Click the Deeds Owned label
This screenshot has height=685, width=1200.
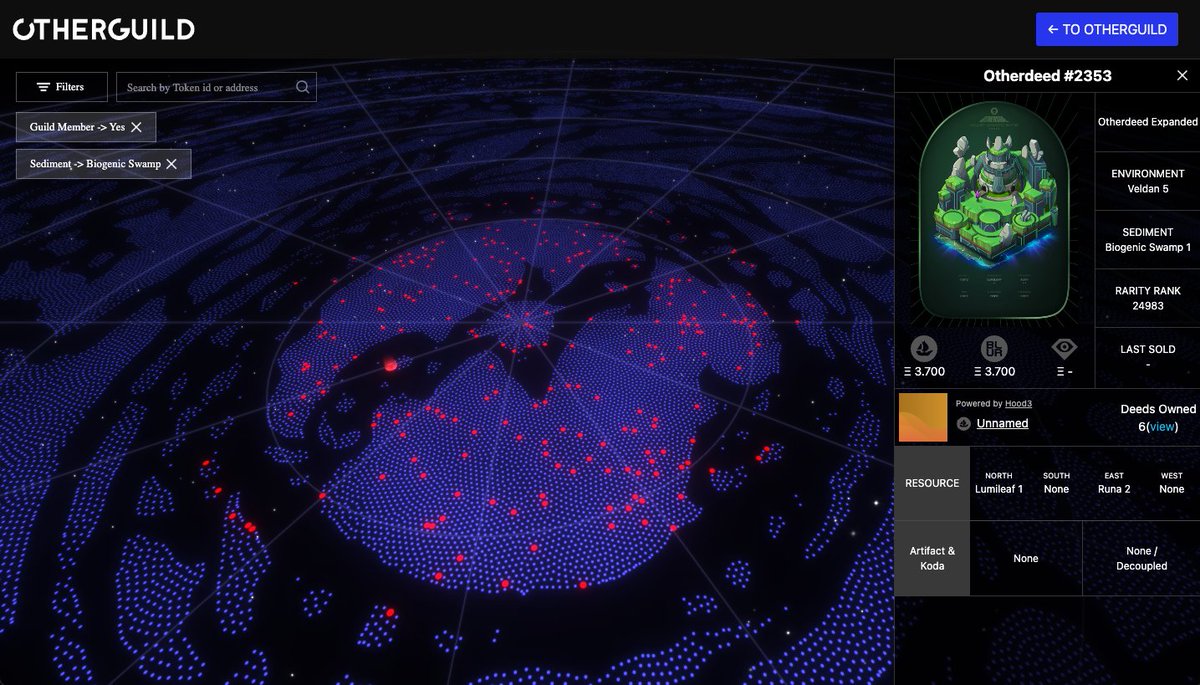(x=1158, y=409)
